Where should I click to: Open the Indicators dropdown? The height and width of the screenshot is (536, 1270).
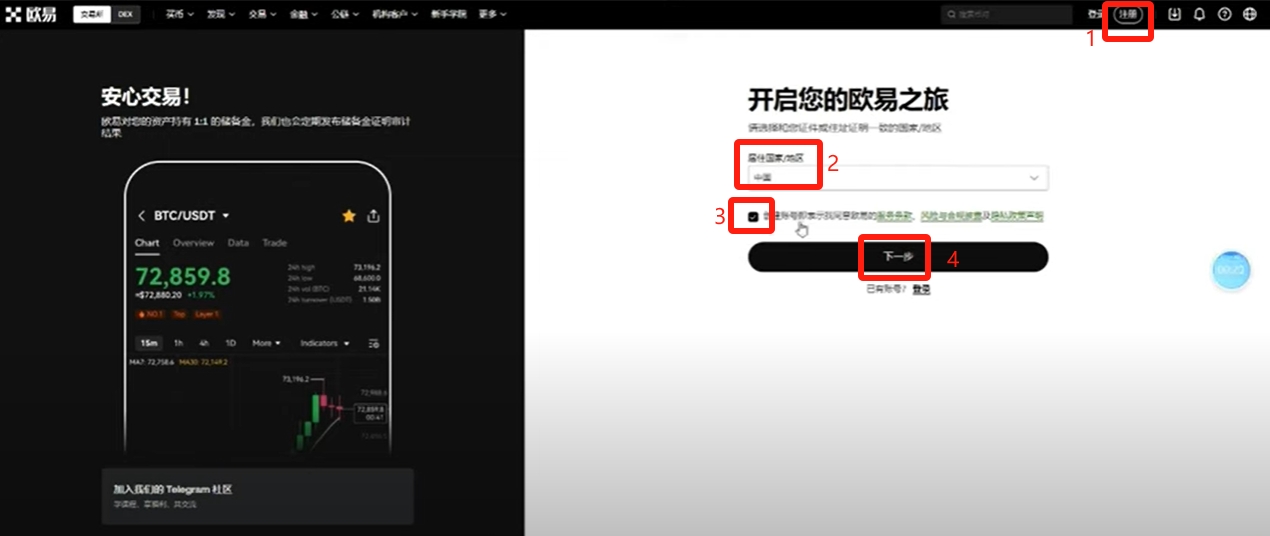pos(325,343)
